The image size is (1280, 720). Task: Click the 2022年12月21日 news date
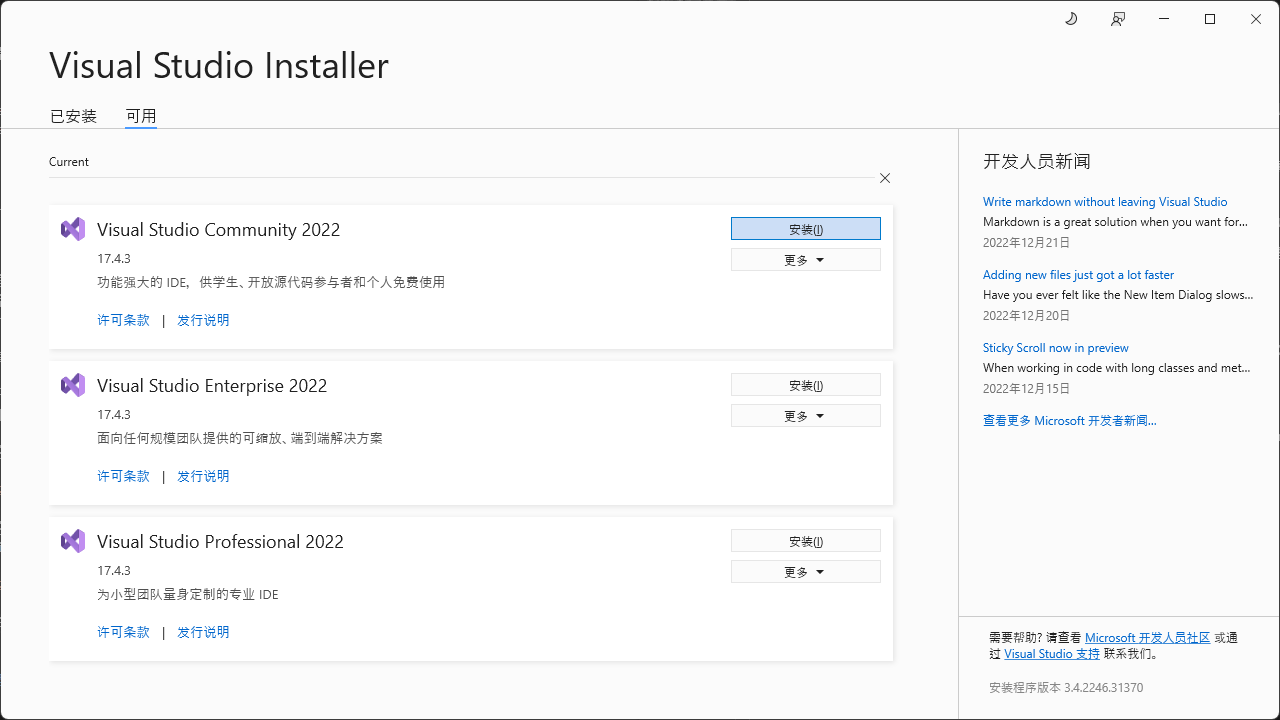pos(1026,243)
